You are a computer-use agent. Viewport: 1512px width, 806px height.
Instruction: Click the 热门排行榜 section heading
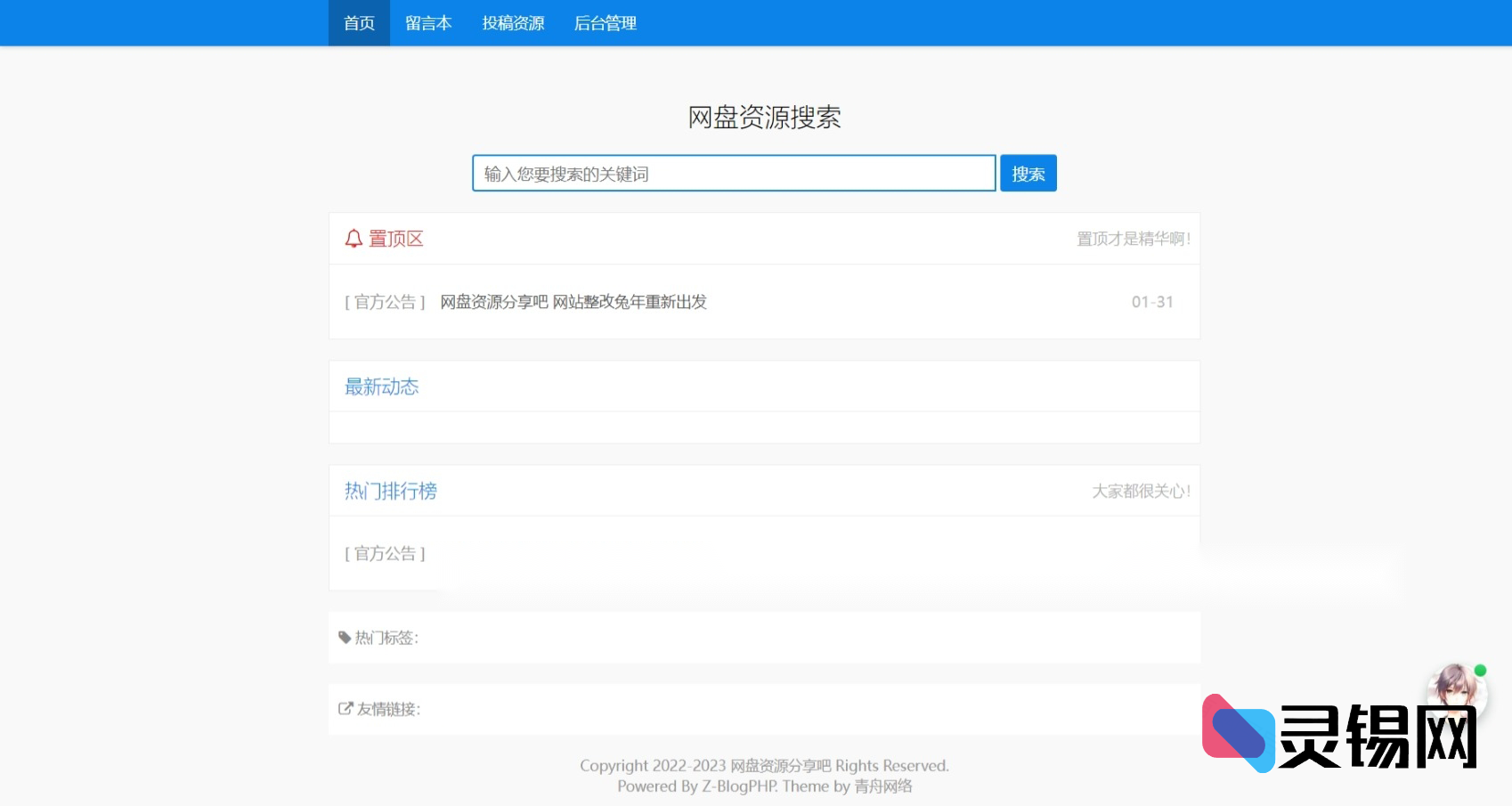tap(389, 491)
